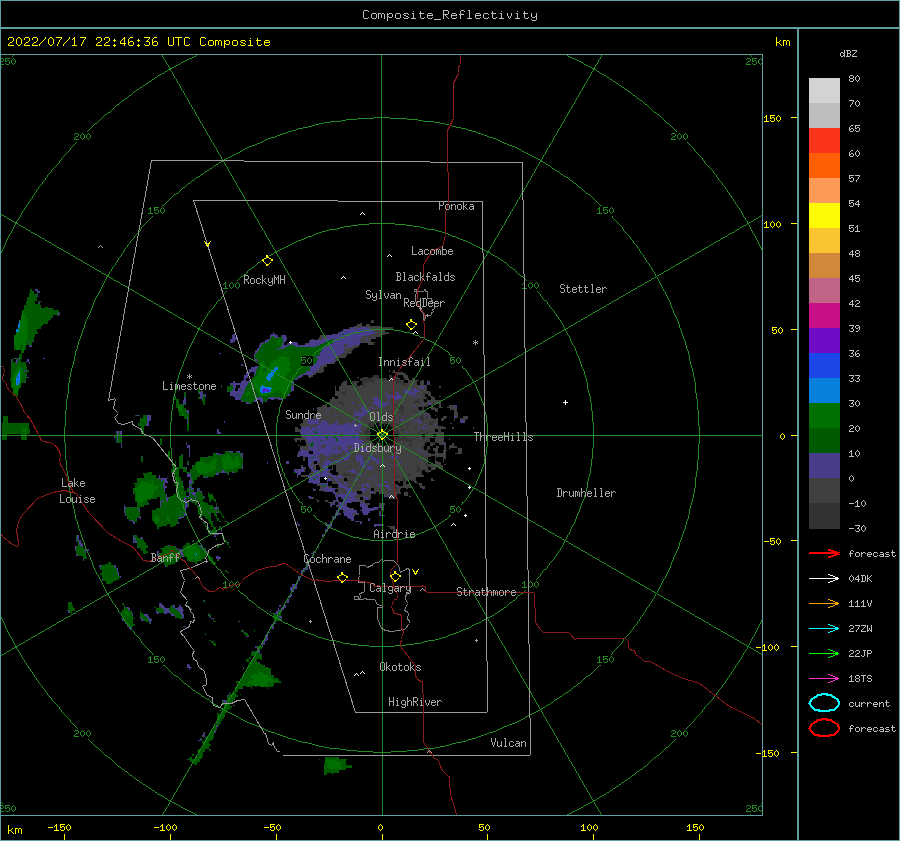Click the white cross marker east of ThreeHills
Screen dimensions: 900x841
click(x=565, y=402)
